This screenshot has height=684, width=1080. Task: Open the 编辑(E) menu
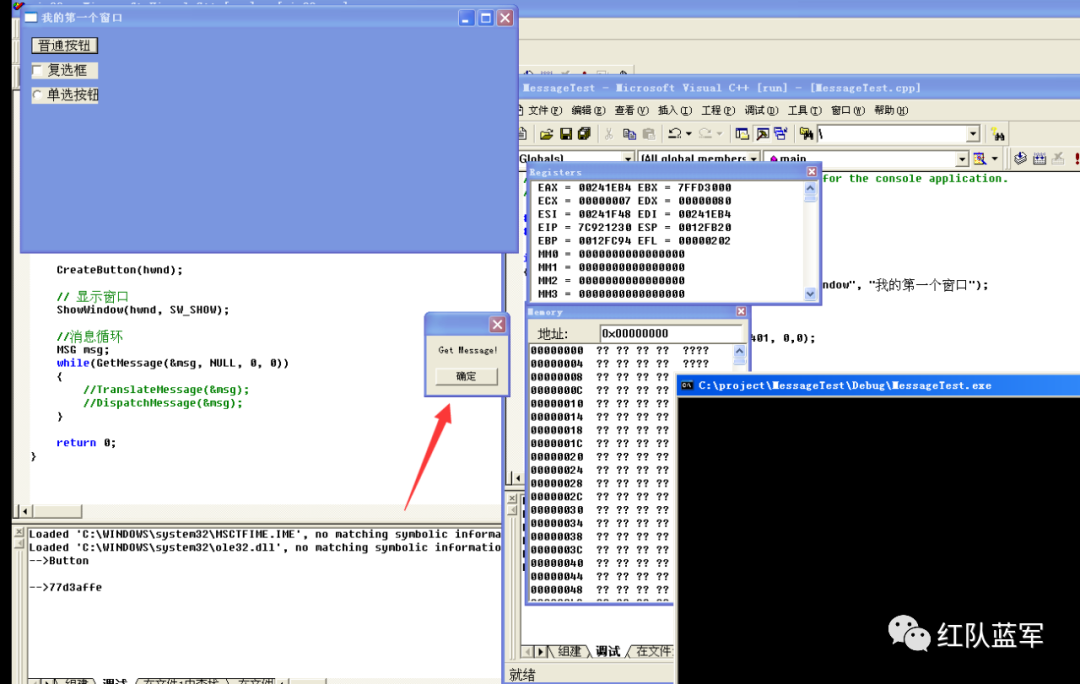[x=588, y=110]
